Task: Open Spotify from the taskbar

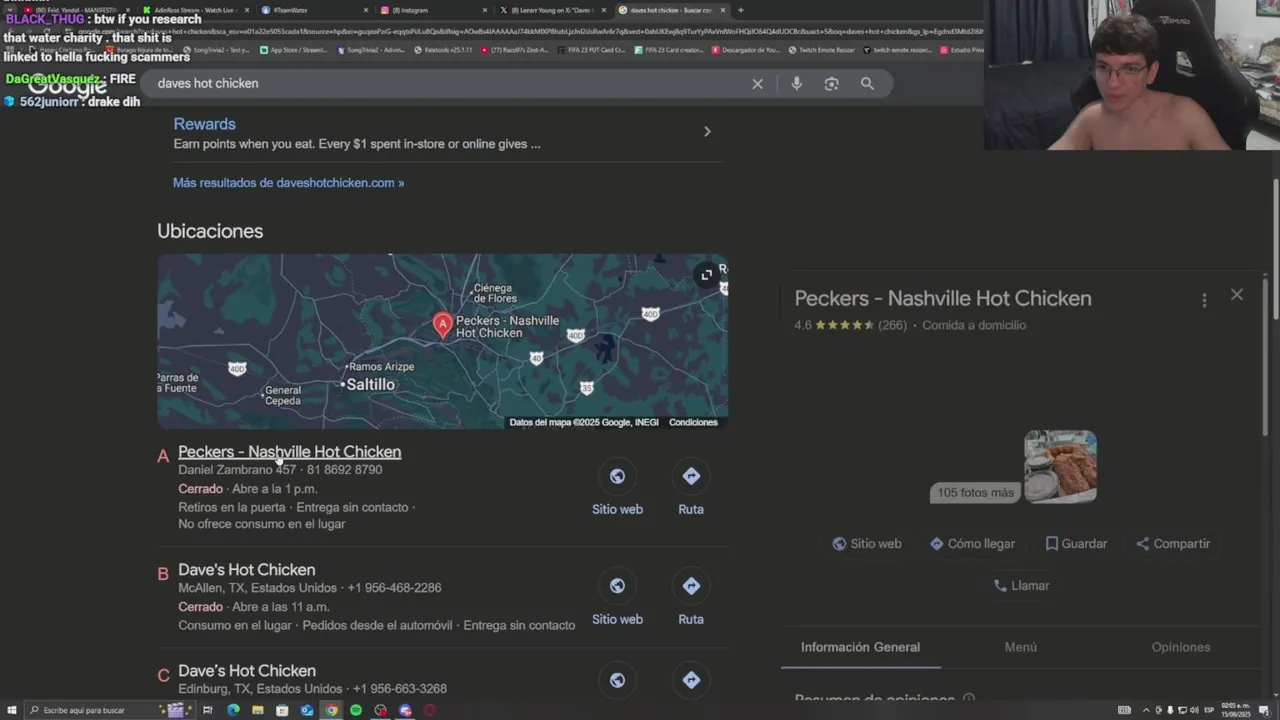Action: point(356,710)
